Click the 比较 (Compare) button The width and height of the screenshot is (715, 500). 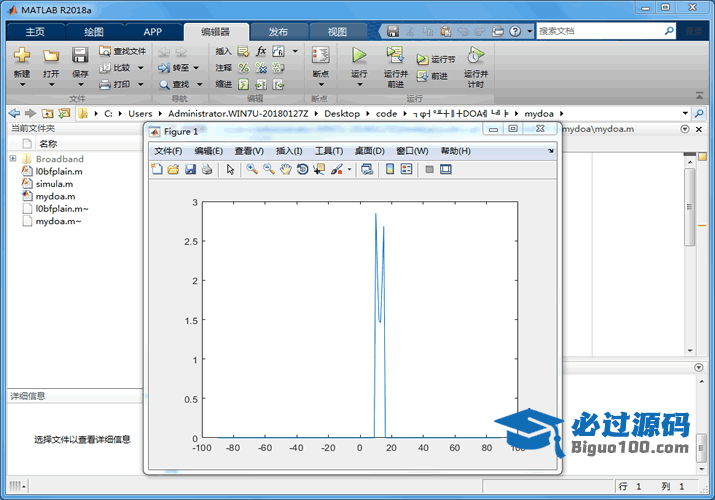pos(116,68)
